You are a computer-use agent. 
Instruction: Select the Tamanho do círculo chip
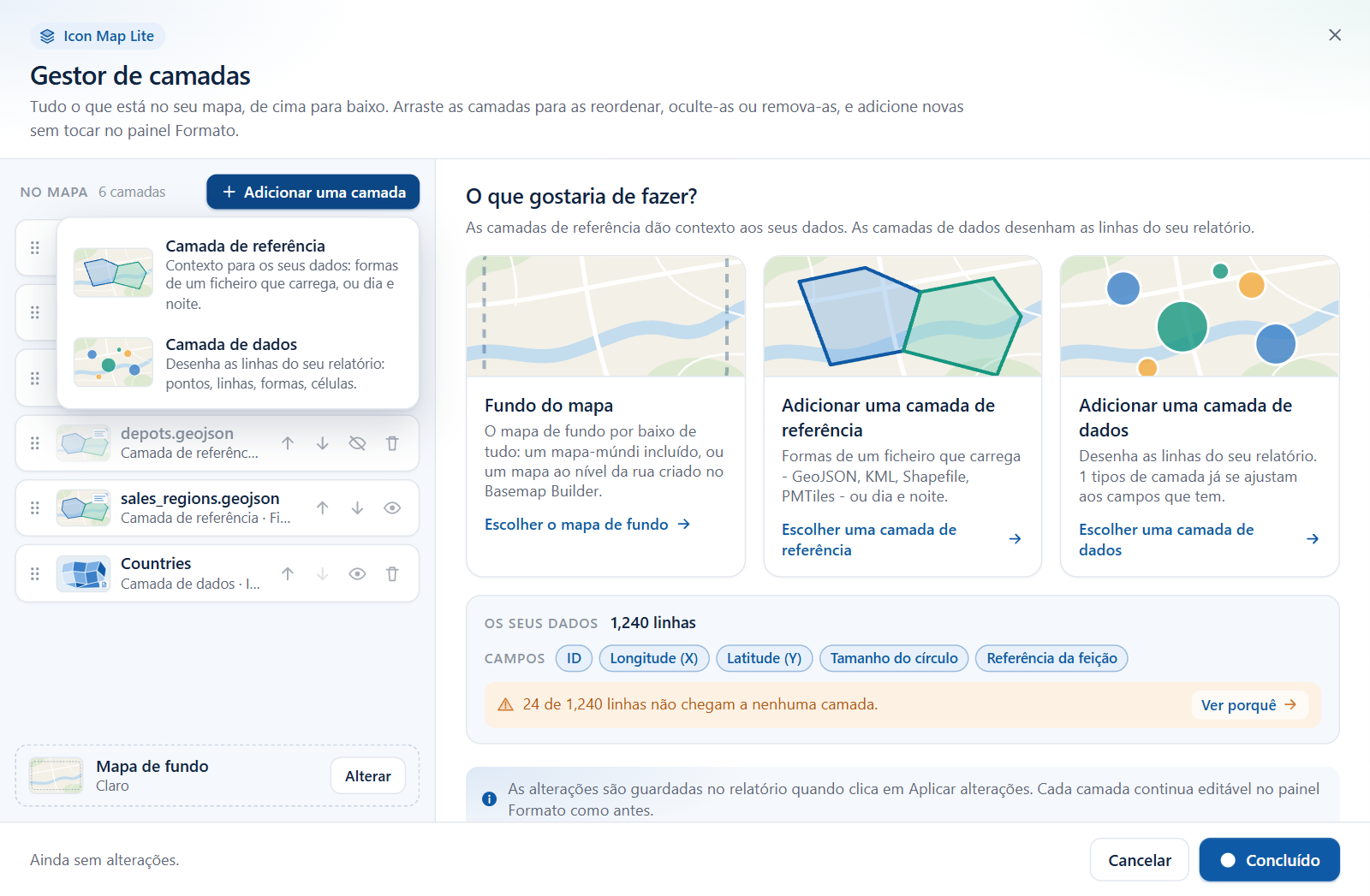pos(894,658)
